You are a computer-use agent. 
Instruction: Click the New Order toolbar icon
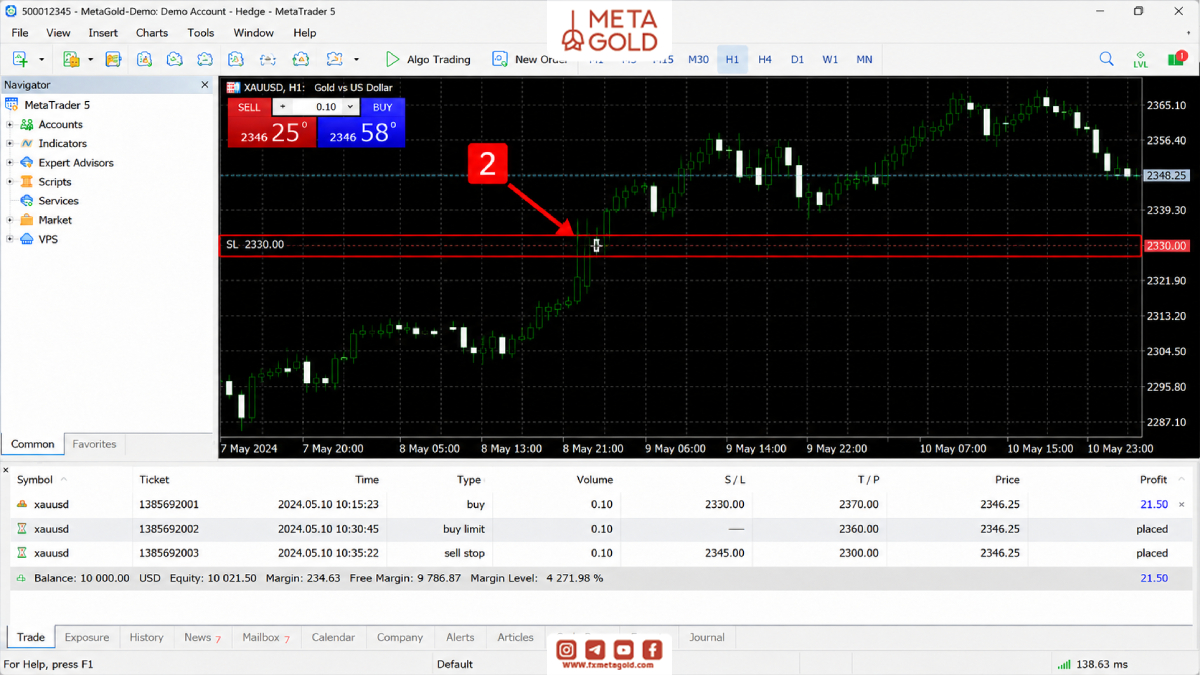(x=500, y=59)
